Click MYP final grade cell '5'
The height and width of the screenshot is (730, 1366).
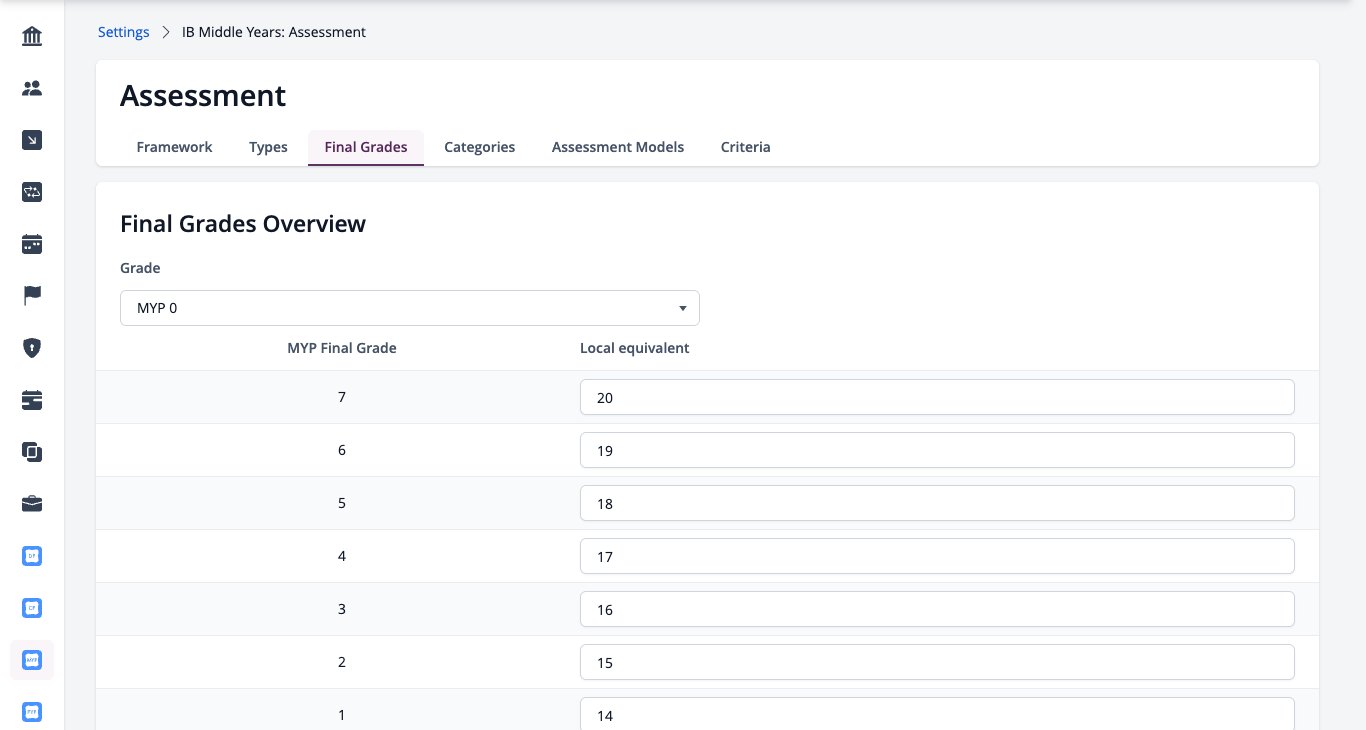(342, 503)
